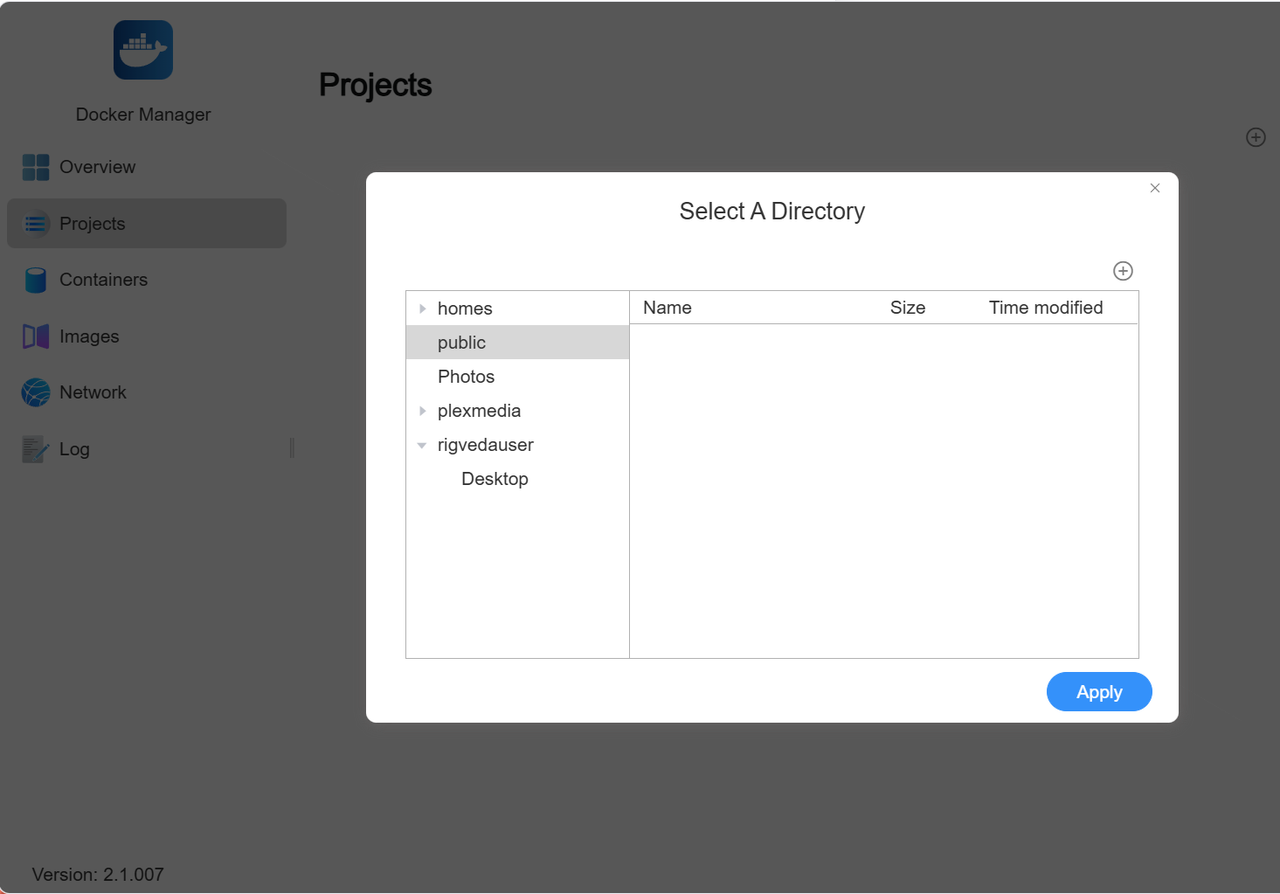1280x894 pixels.
Task: Click the Docker Manager whale logo
Action: (143, 49)
